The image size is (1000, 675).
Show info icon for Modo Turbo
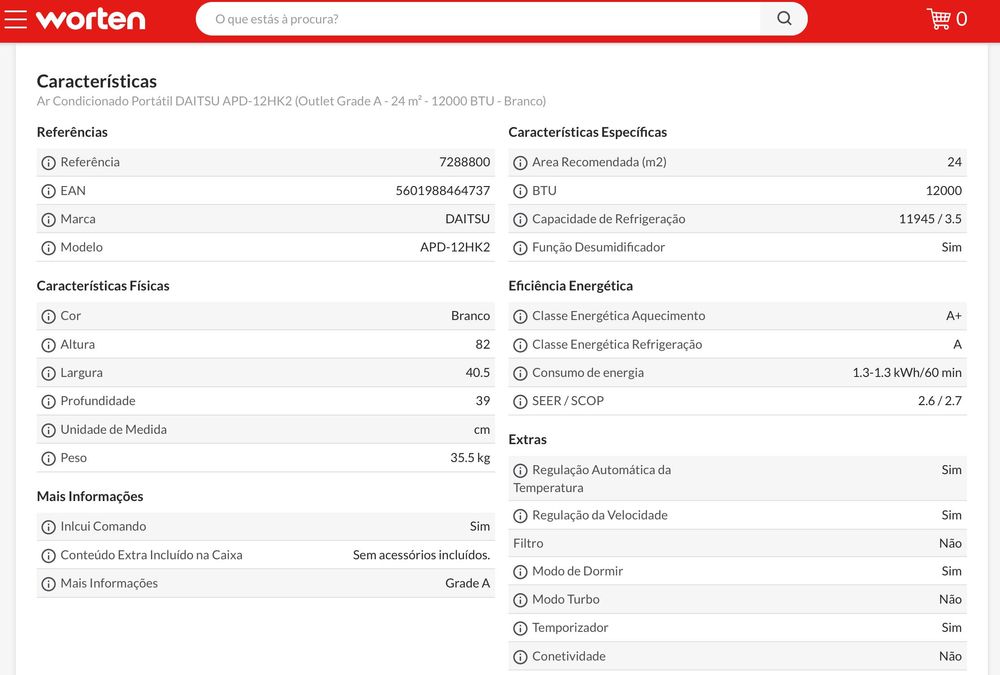point(520,600)
